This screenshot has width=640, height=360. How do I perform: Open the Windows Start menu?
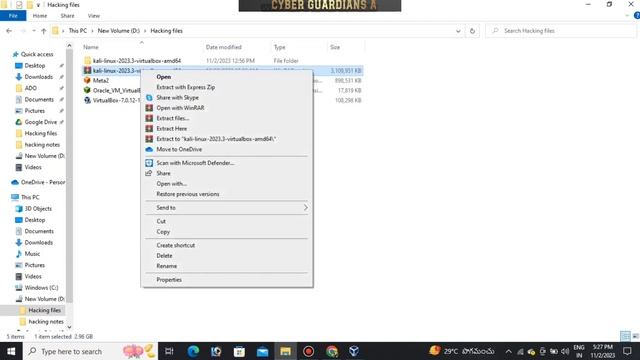click(x=11, y=351)
